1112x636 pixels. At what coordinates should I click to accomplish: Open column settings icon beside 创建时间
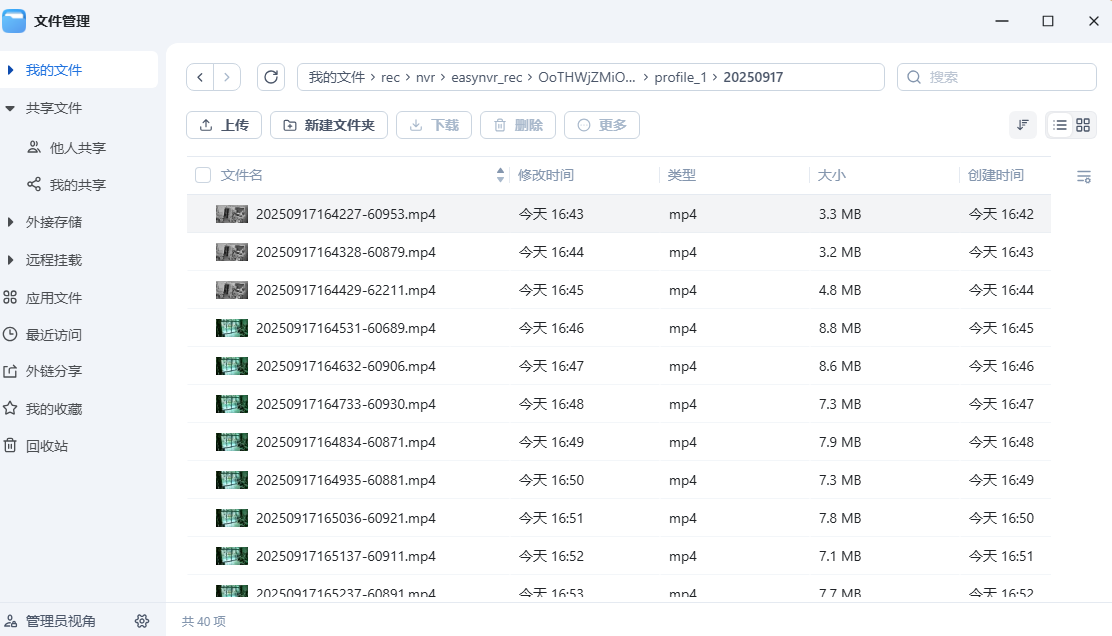coord(1083,177)
